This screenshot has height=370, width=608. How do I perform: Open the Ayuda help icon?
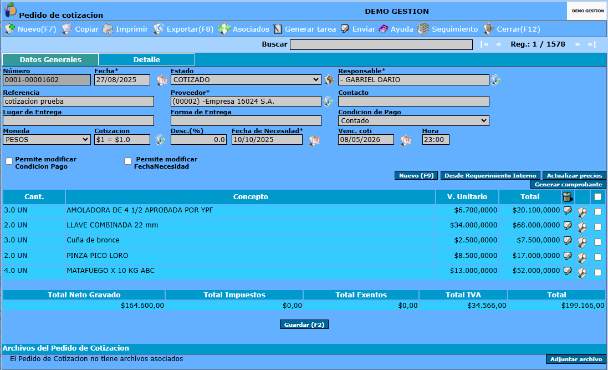pos(383,29)
